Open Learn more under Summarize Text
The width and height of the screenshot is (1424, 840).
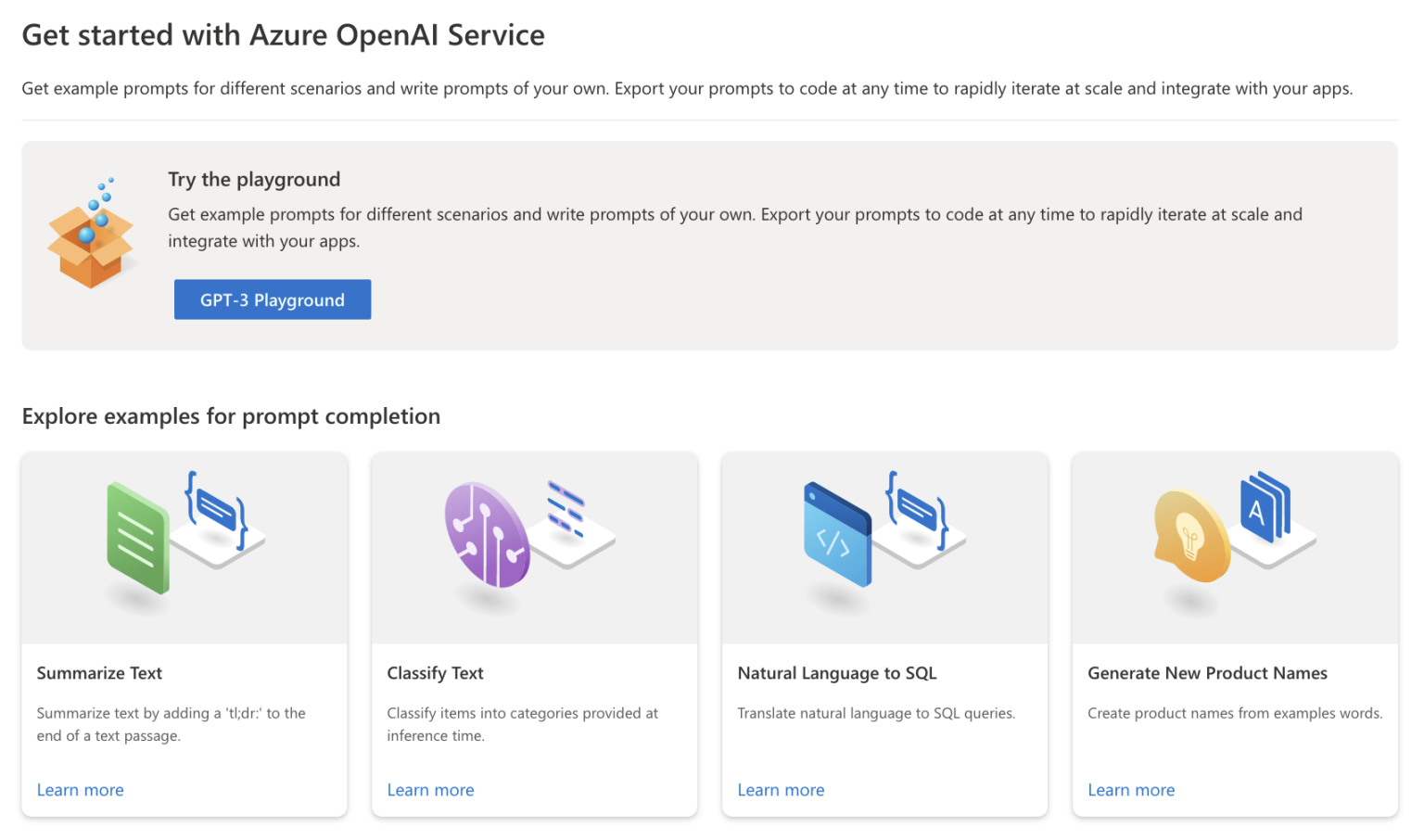(x=81, y=790)
